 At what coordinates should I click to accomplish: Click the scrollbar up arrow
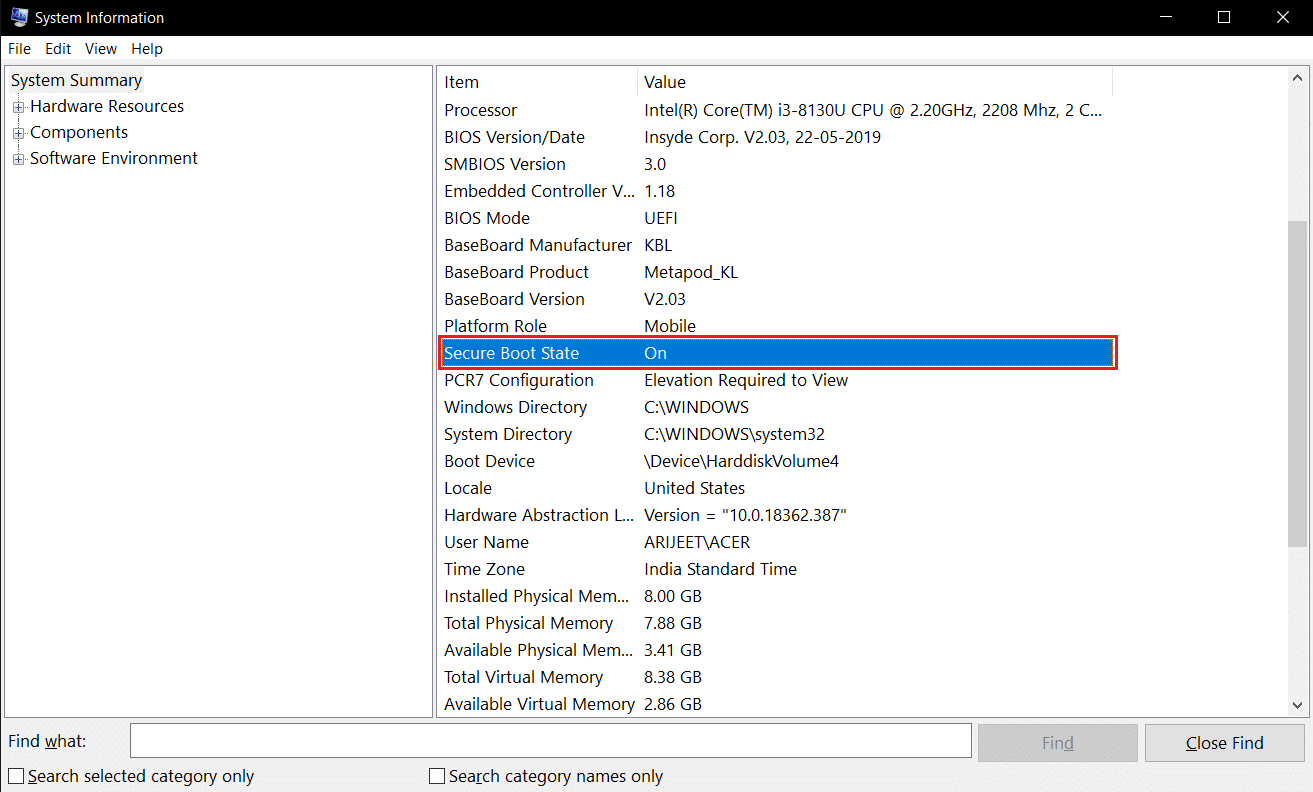click(1297, 80)
